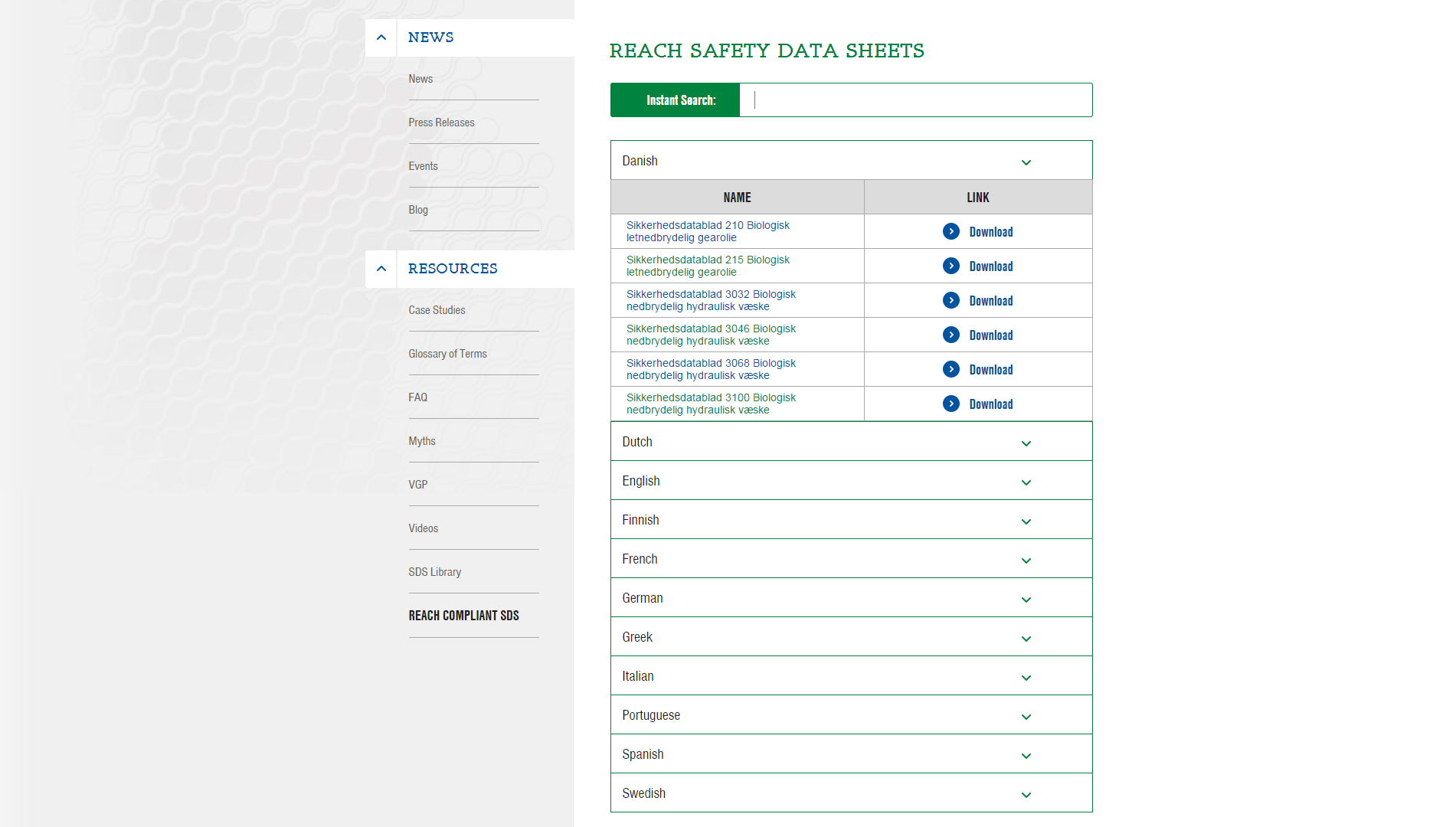Download text link for Sikkerhedsdatablad 3068
This screenshot has height=827, width=1456.
(990, 370)
